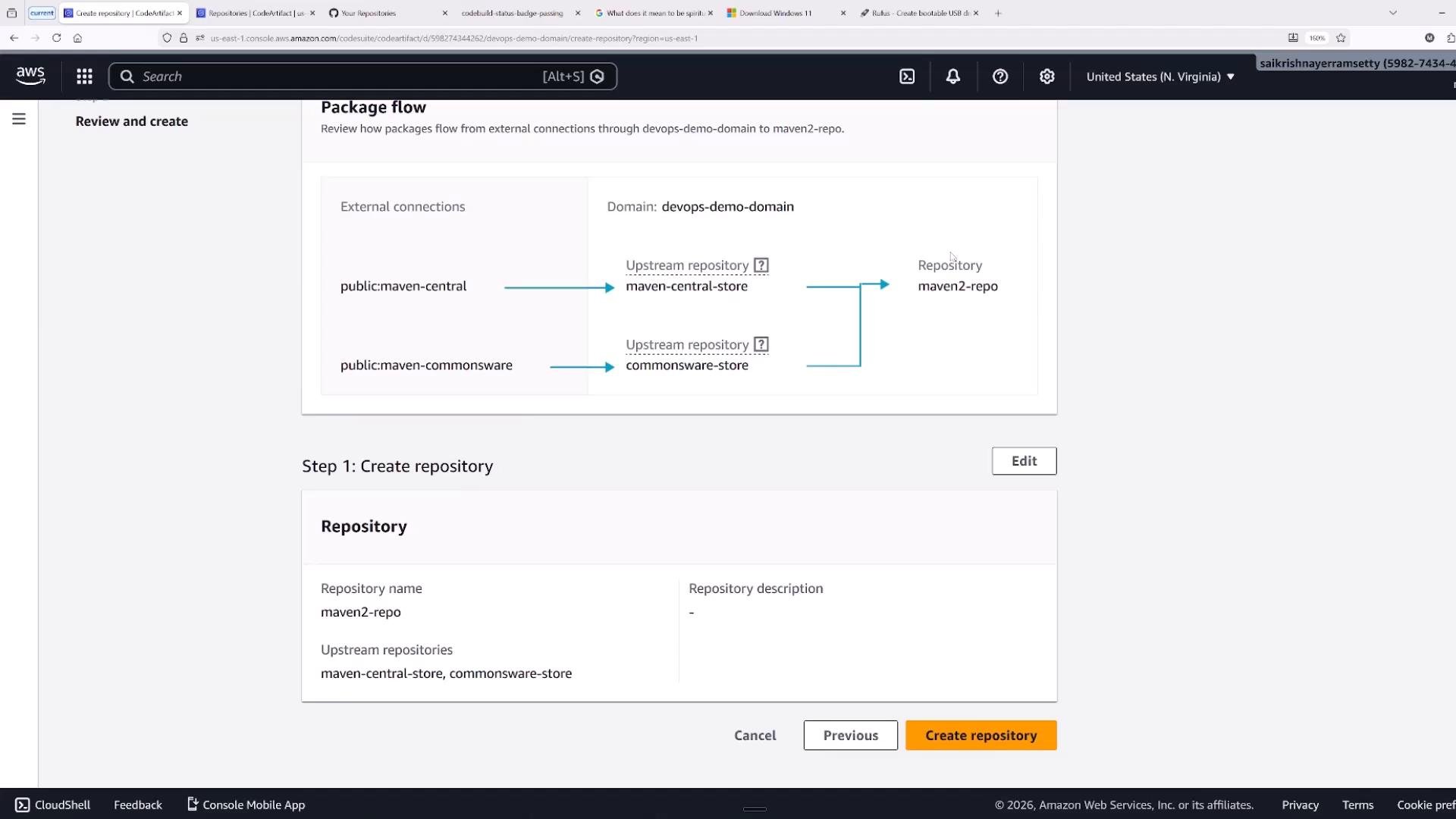Toggle the side navigation hamburger menu
The image size is (1456, 819).
[19, 119]
